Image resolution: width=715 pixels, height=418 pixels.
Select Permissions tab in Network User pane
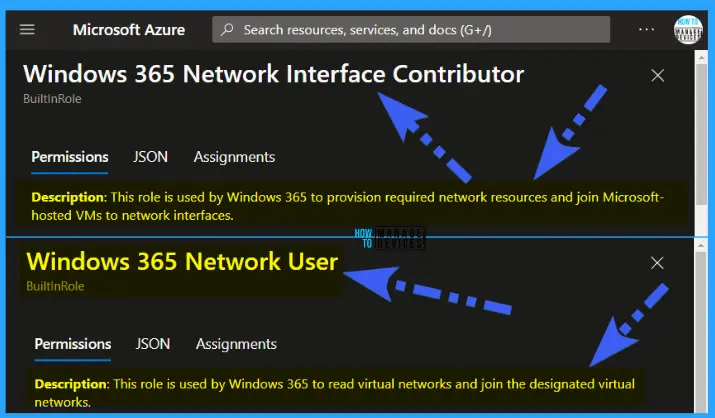(73, 344)
